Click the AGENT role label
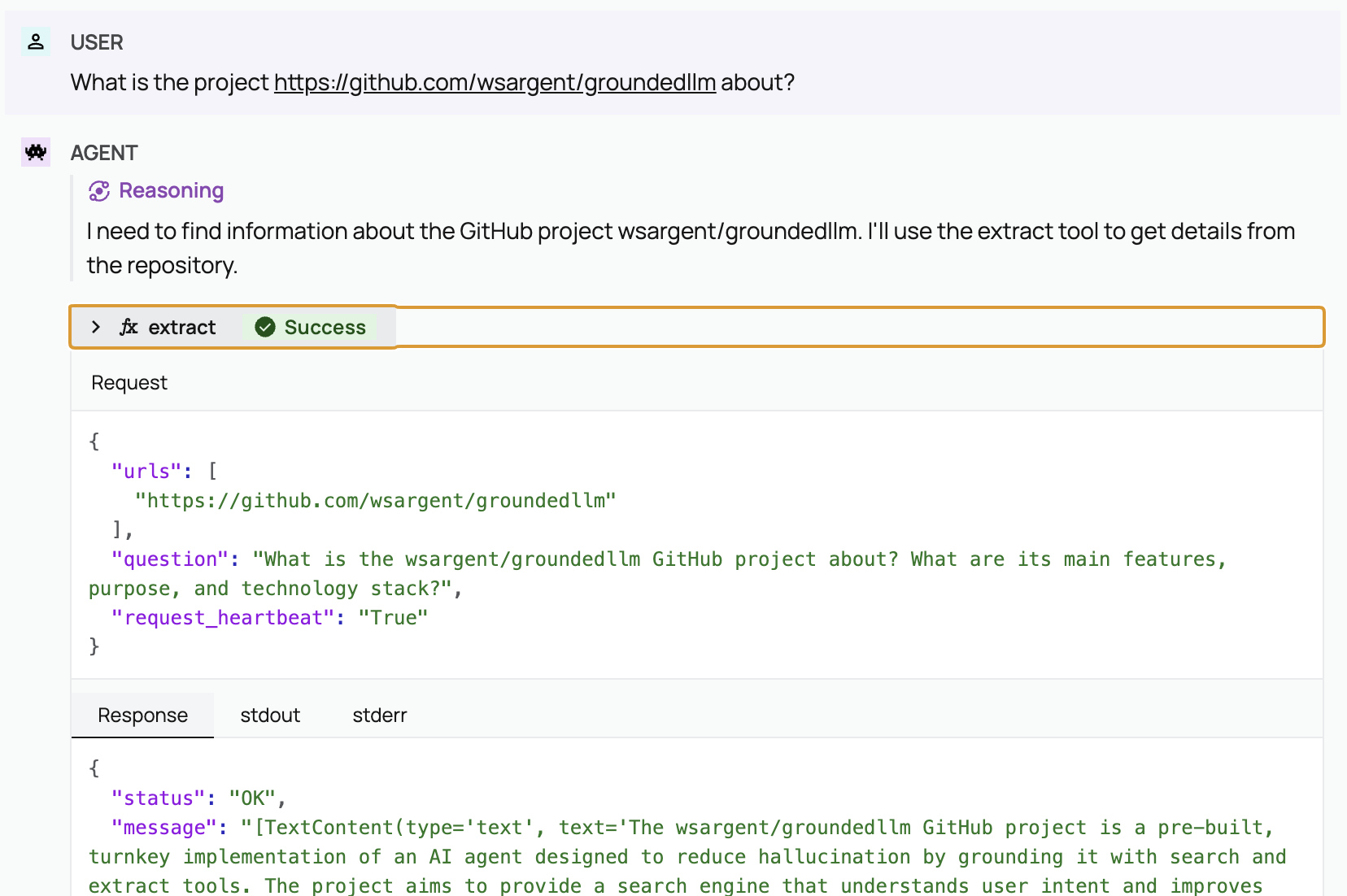1347x896 pixels. [104, 153]
